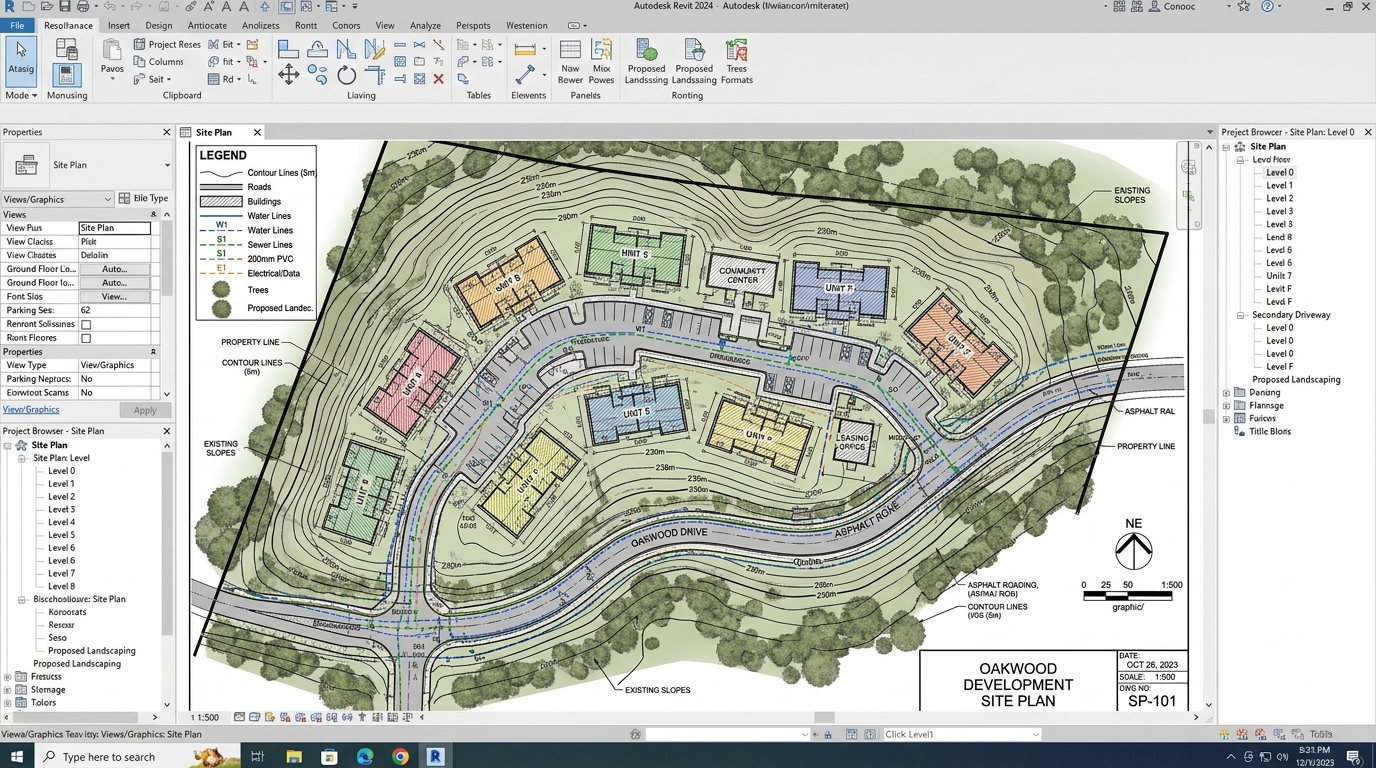Click the canvas horizontal scrollbar thumb

tap(824, 717)
